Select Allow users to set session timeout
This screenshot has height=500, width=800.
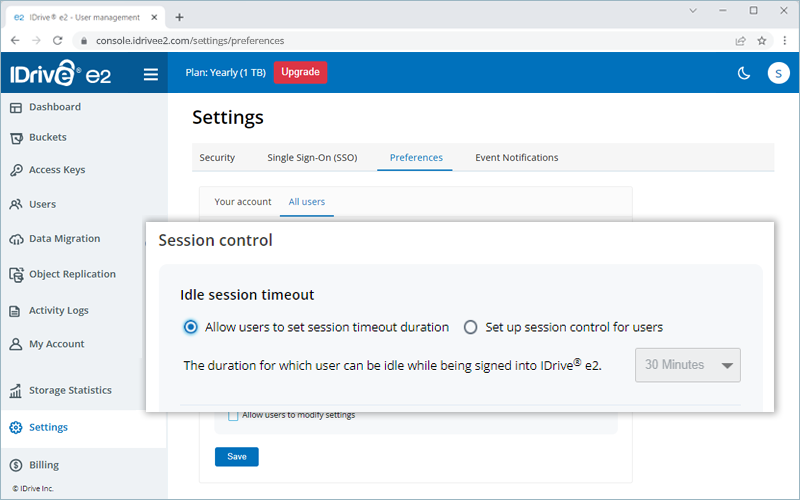191,327
